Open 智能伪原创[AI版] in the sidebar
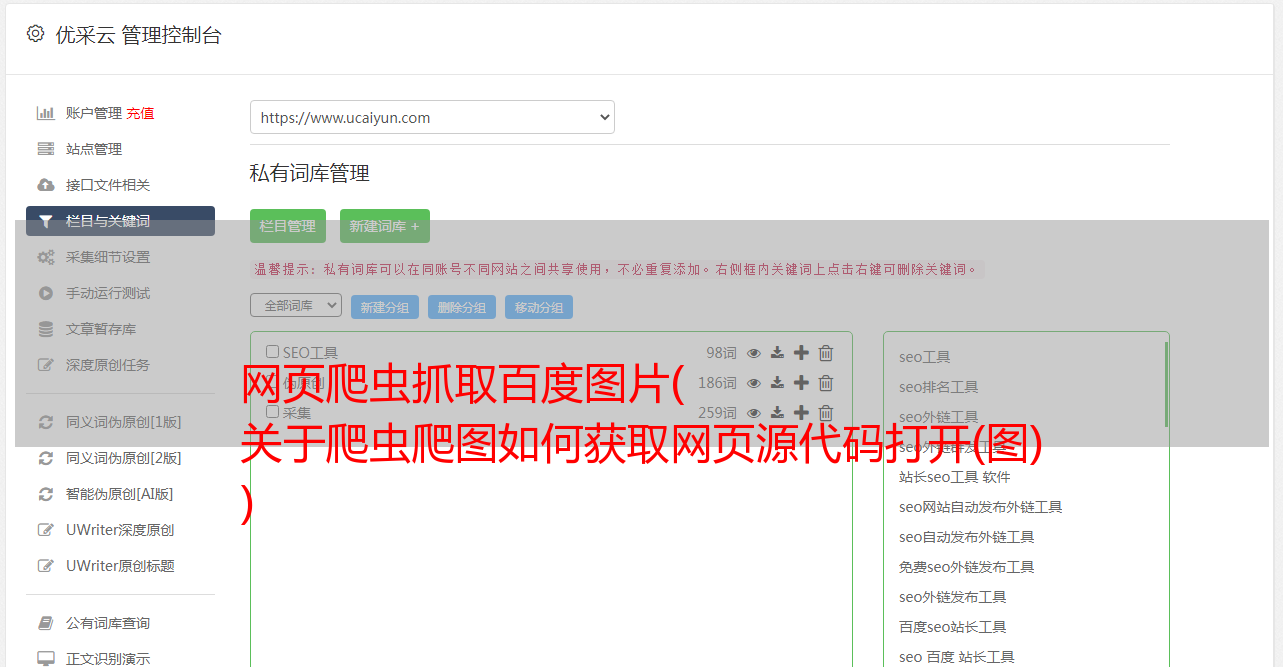The height and width of the screenshot is (667, 1283). point(119,494)
